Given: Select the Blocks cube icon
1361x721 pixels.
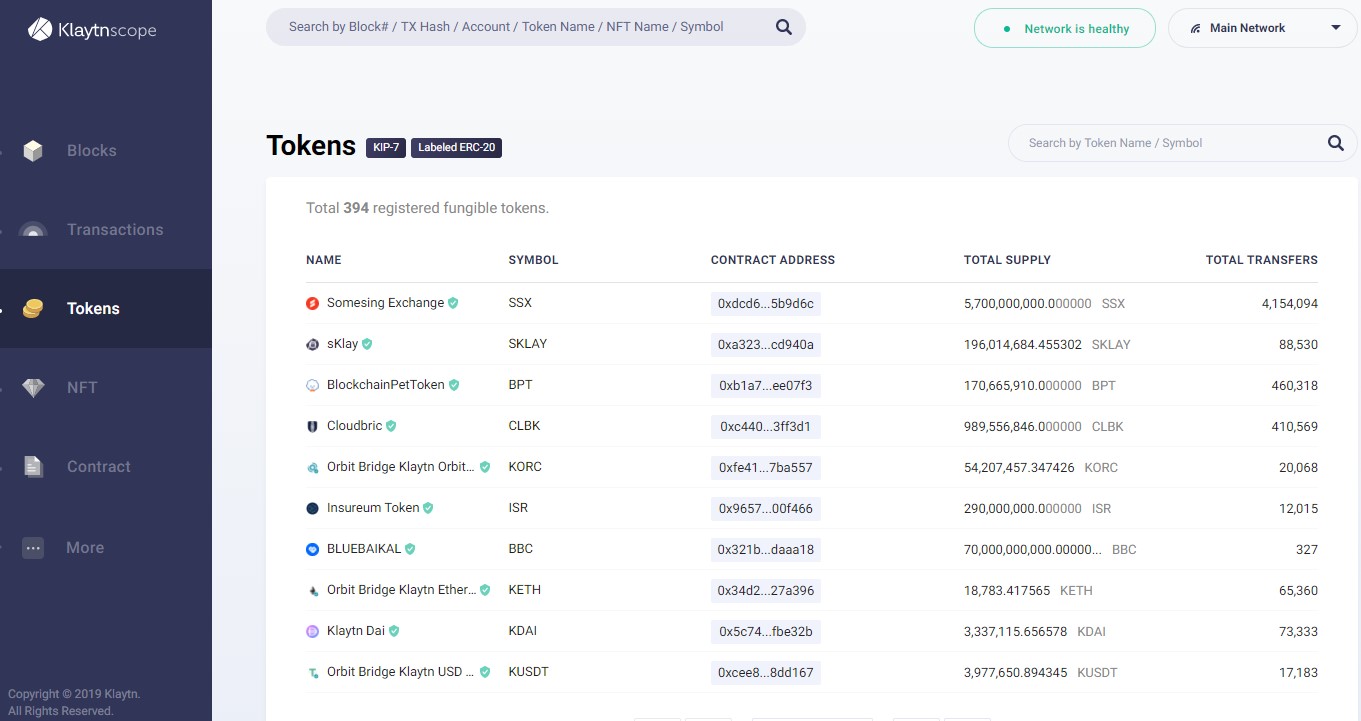Looking at the screenshot, I should click(33, 151).
